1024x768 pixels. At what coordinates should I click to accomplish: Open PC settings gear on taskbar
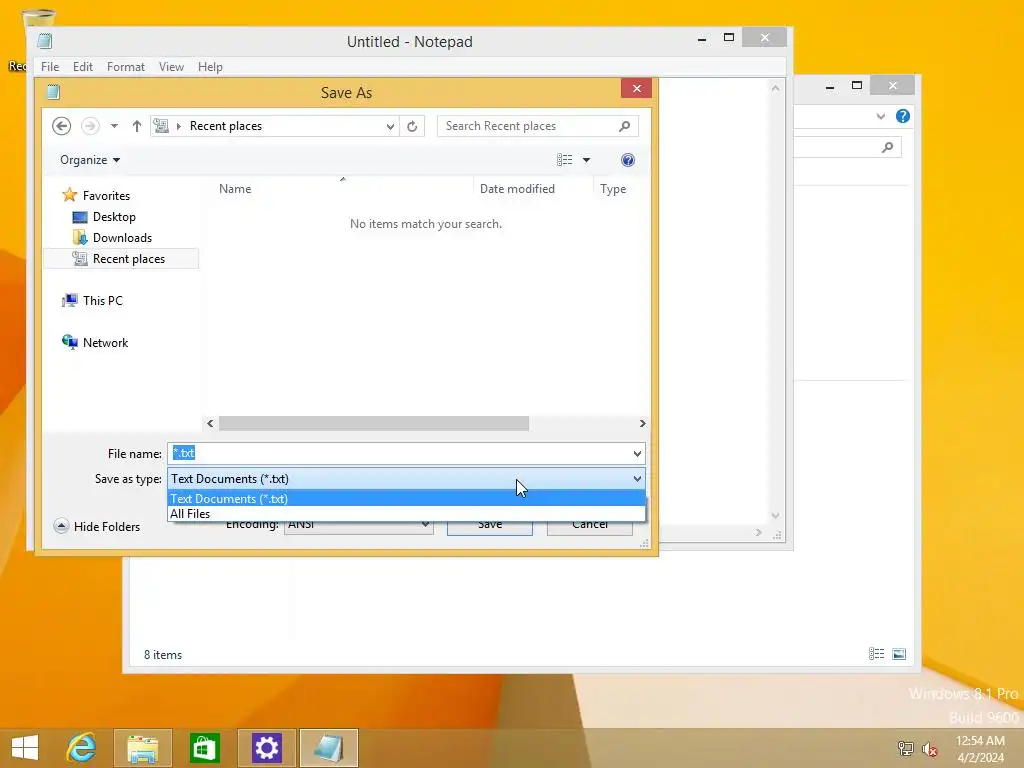(x=266, y=748)
